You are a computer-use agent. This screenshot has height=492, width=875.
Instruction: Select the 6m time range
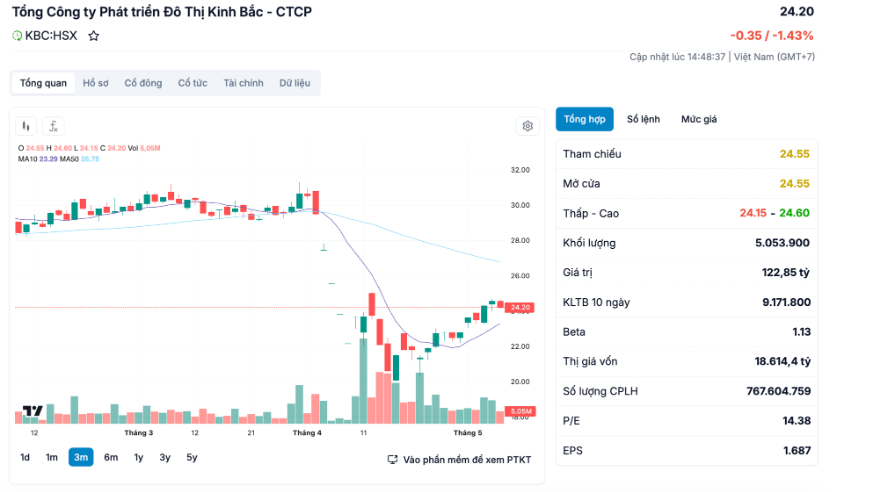pyautogui.click(x=111, y=458)
